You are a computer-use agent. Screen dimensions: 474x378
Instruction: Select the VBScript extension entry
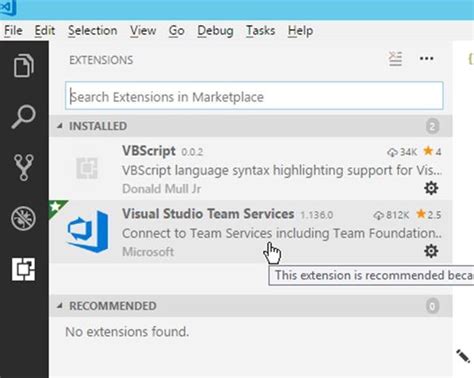(x=251, y=169)
